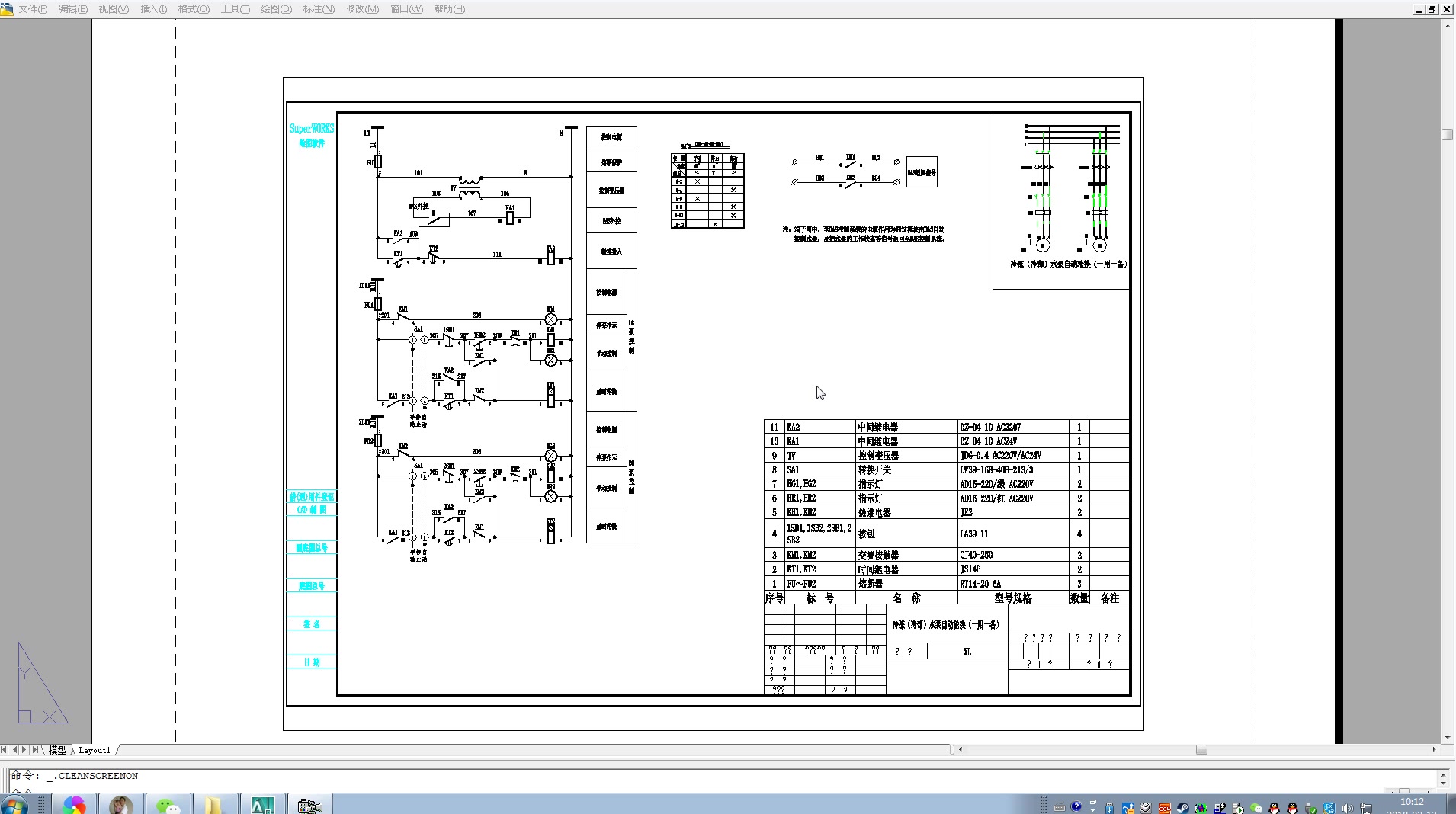Click the horizontal scrollbar thumb
Viewport: 1456px width, 814px height.
tap(1201, 750)
